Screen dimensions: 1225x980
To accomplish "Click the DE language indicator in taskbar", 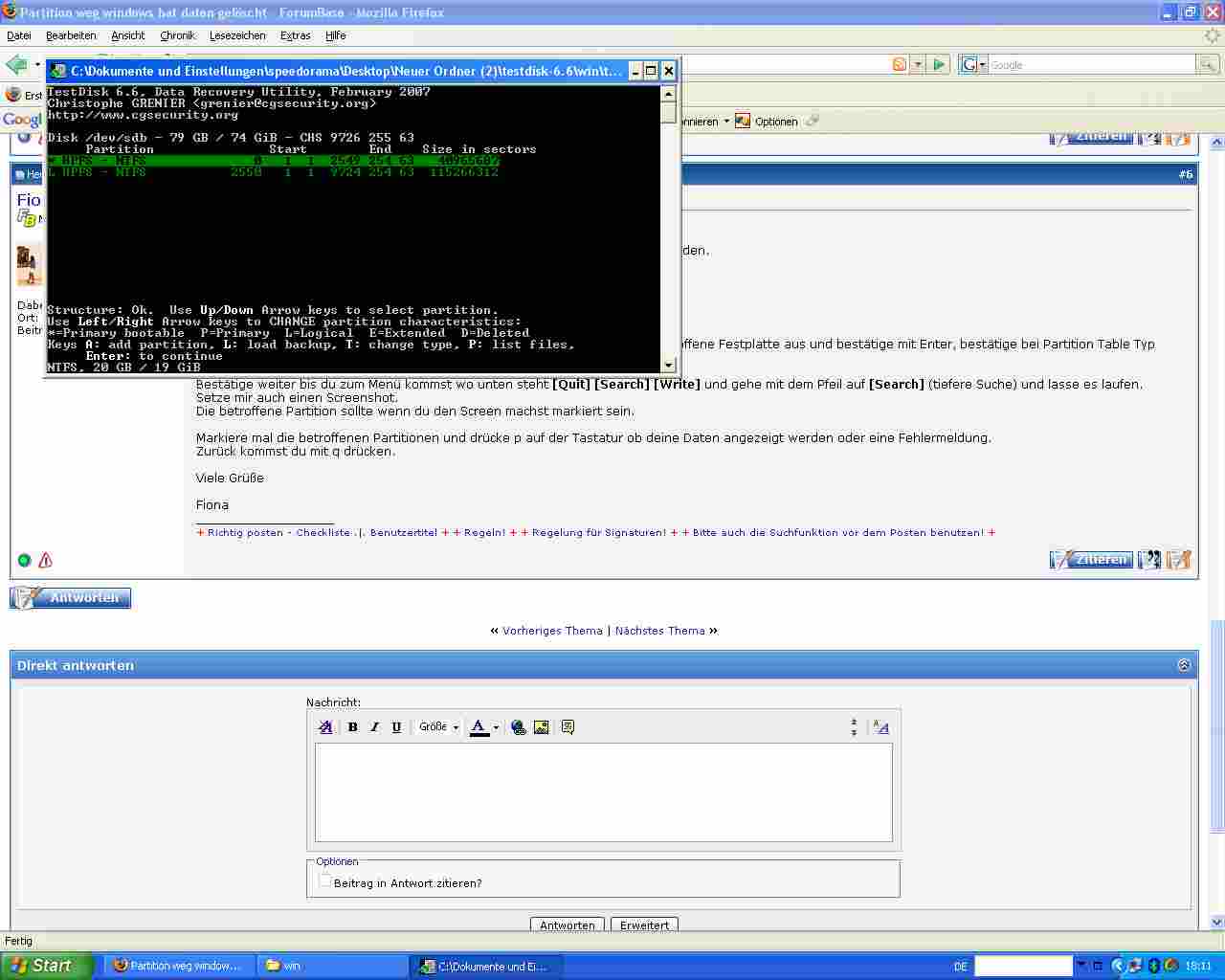I will click(961, 967).
